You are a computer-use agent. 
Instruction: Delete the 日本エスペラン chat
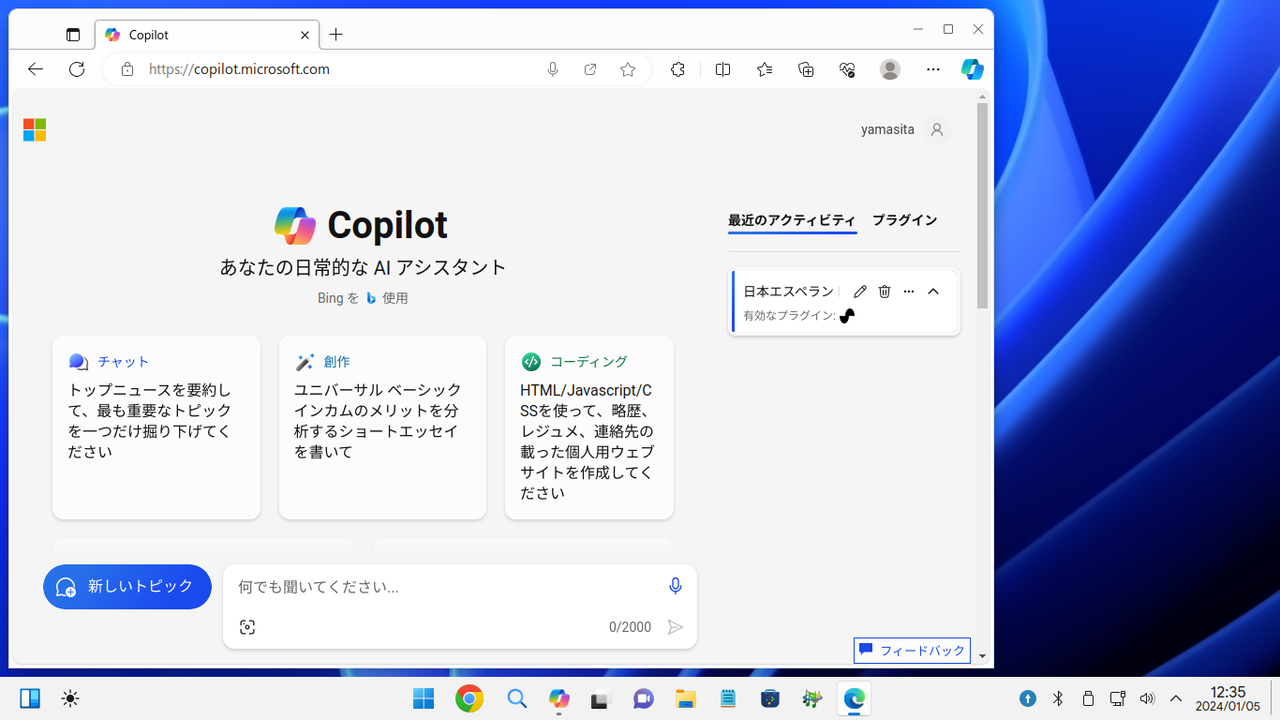click(884, 292)
